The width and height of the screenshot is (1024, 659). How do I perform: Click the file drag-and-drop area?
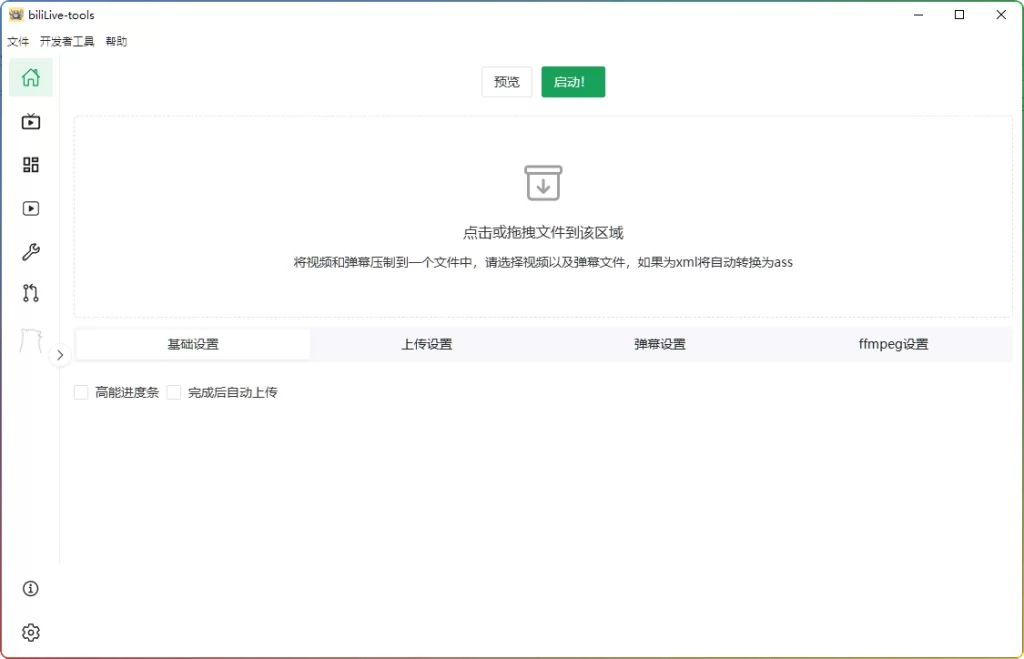click(543, 215)
